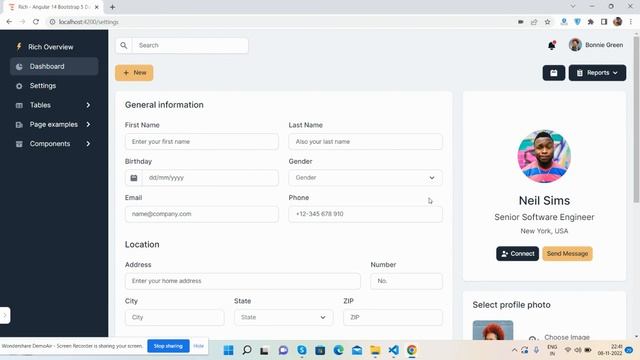Image resolution: width=640 pixels, height=360 pixels.
Task: Click the First Name field
Action: pos(202,142)
